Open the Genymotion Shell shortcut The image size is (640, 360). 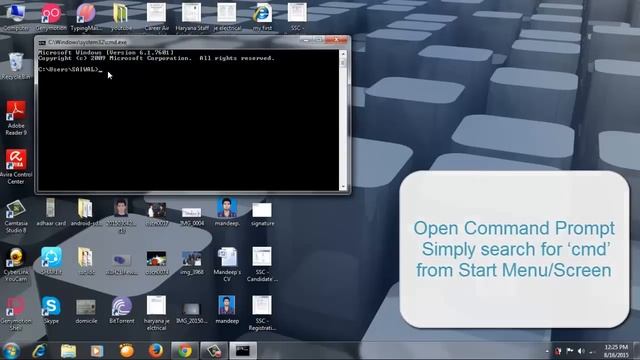click(x=16, y=313)
